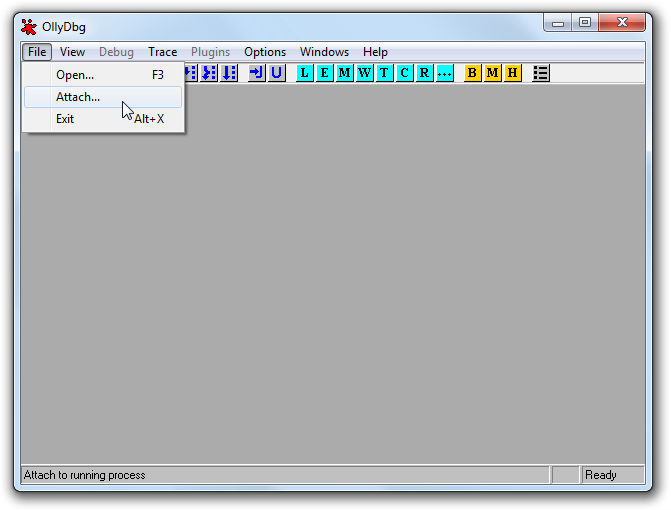Open Memory breakpoints (yellow M icon)
The image size is (671, 510).
tap(493, 73)
